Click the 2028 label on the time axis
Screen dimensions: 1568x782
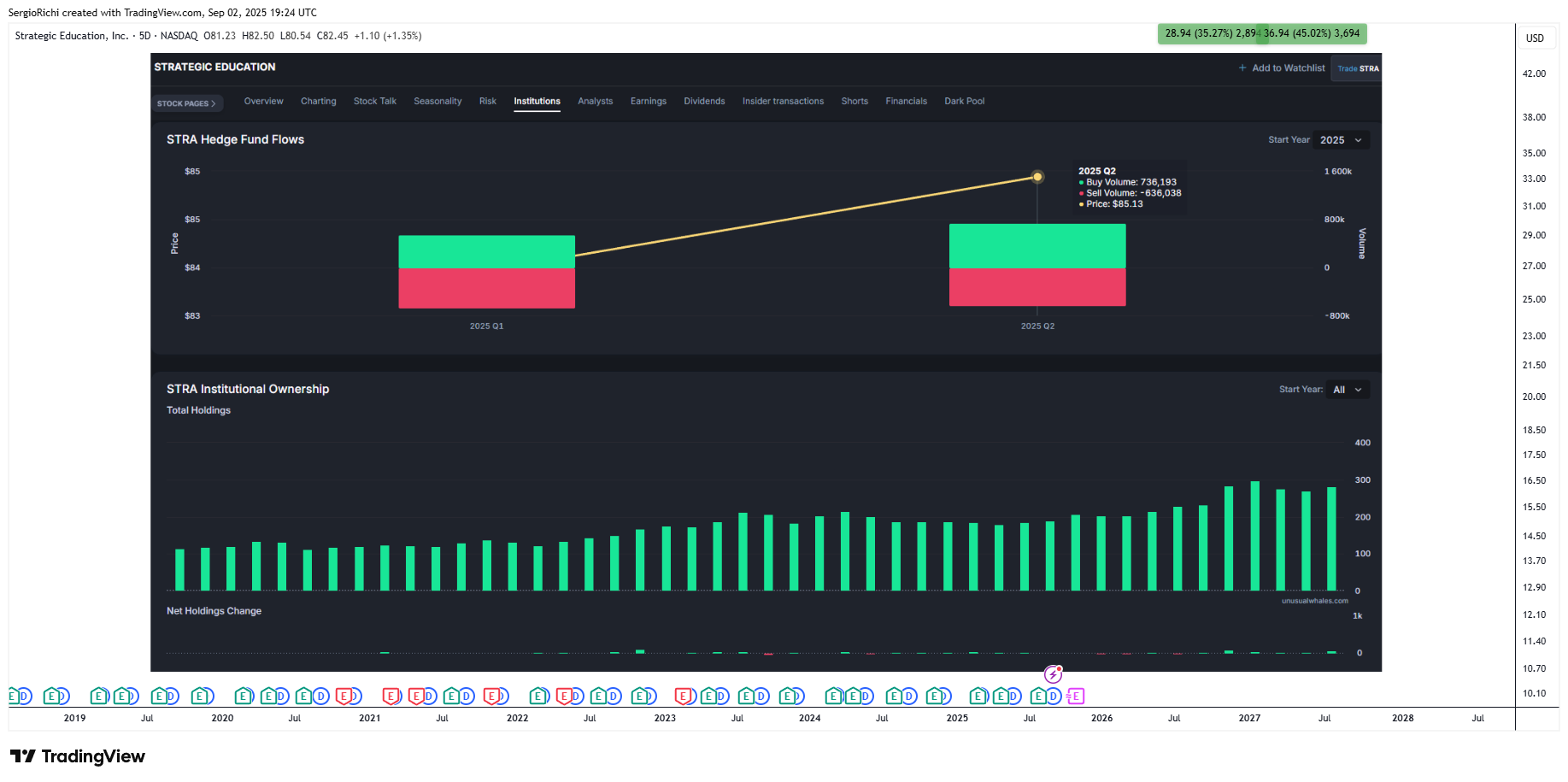(x=1402, y=718)
